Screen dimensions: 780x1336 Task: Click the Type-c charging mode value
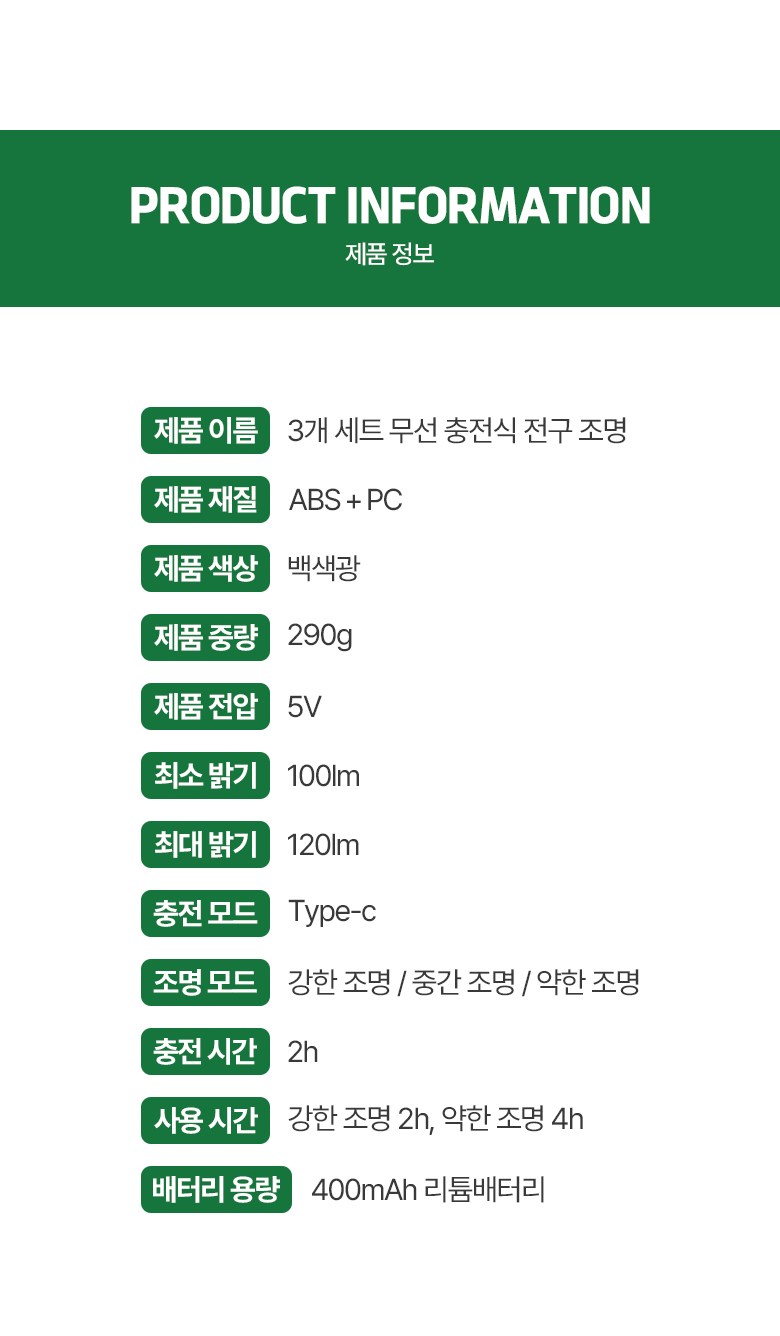coord(332,912)
